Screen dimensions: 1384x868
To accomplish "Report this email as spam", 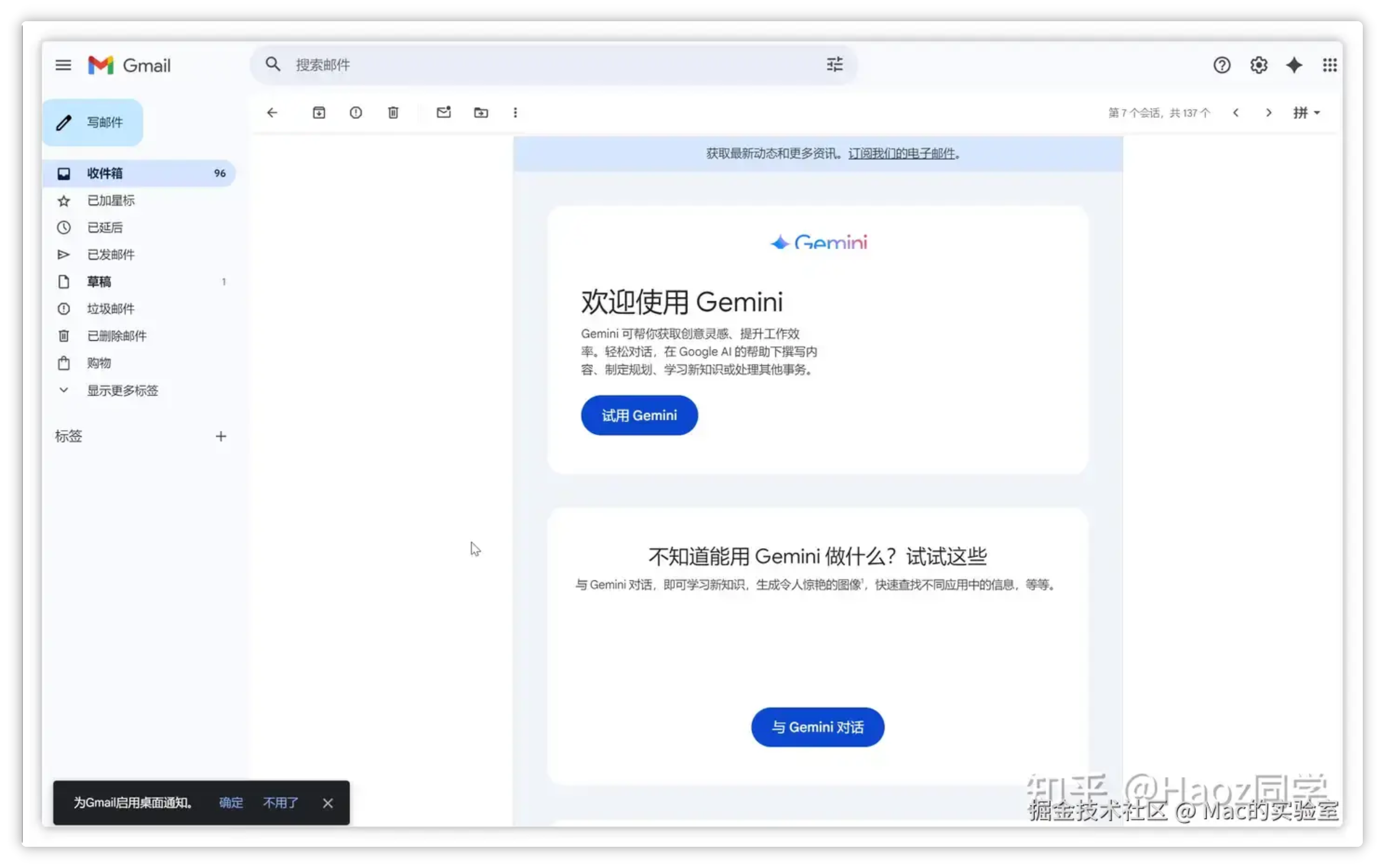I will click(355, 113).
